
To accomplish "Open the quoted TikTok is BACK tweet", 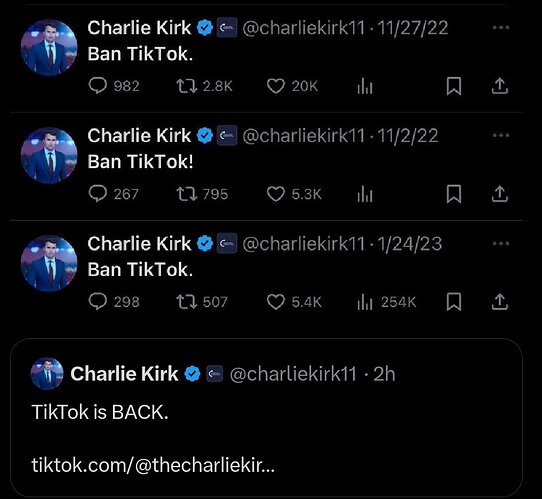I will point(266,418).
